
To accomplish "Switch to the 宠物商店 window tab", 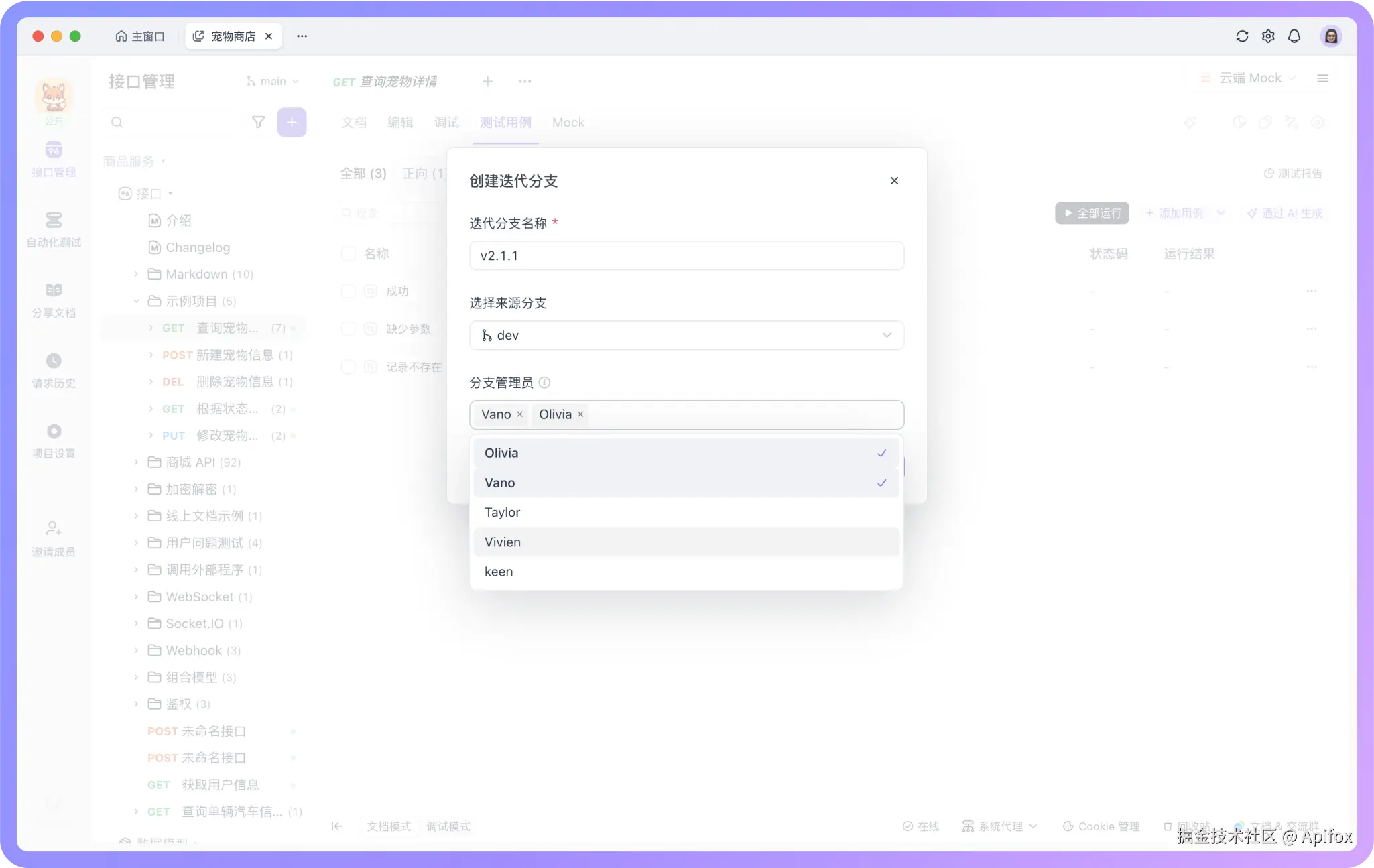I will tap(231, 36).
